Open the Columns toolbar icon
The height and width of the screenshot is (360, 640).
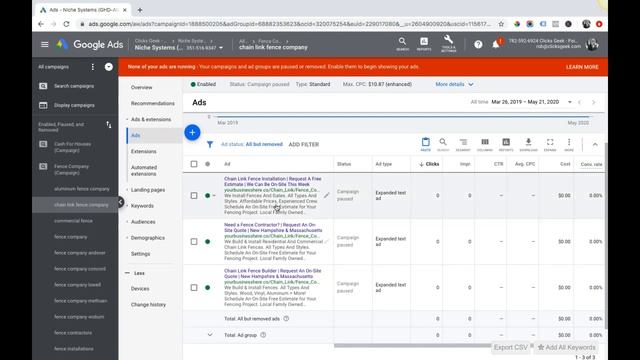pyautogui.click(x=485, y=144)
